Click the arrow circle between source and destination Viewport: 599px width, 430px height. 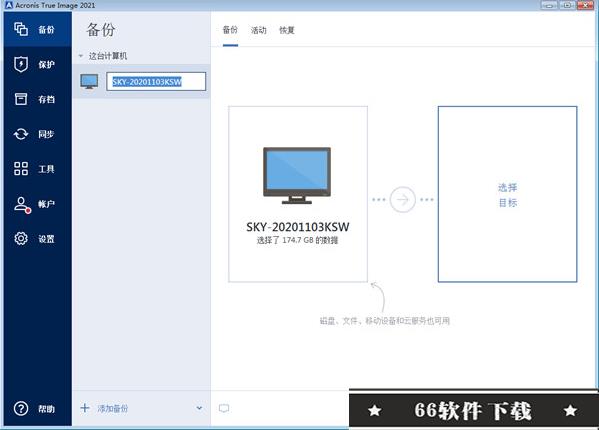tap(403, 199)
